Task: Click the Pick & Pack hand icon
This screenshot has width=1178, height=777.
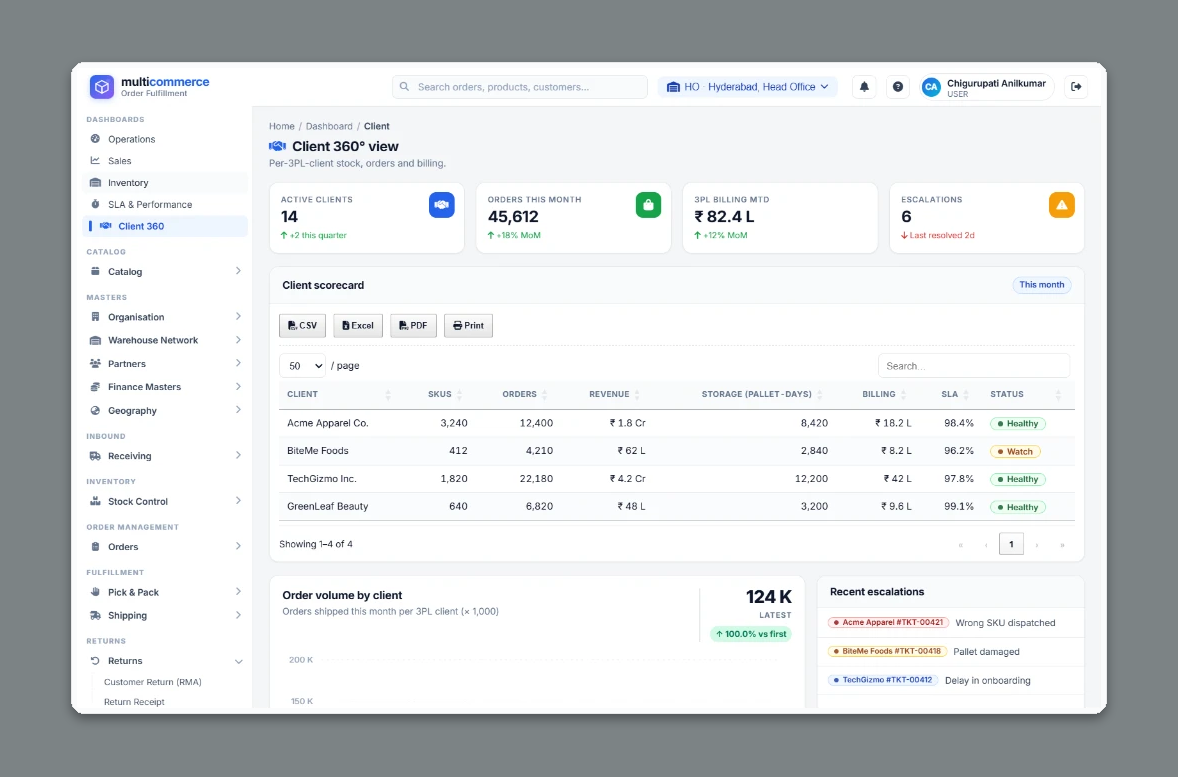Action: [x=95, y=592]
